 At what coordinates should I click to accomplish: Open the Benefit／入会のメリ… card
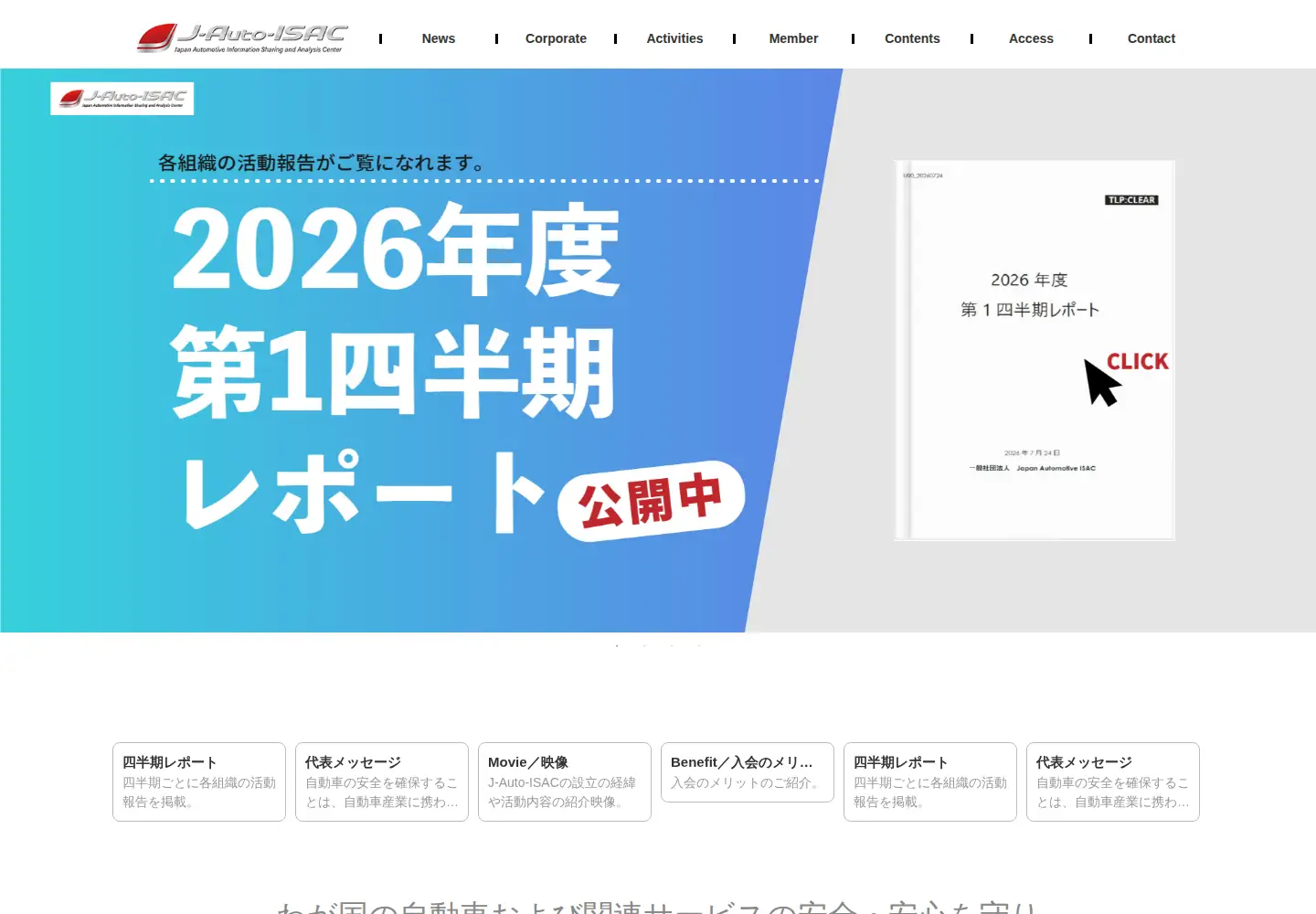(x=748, y=772)
